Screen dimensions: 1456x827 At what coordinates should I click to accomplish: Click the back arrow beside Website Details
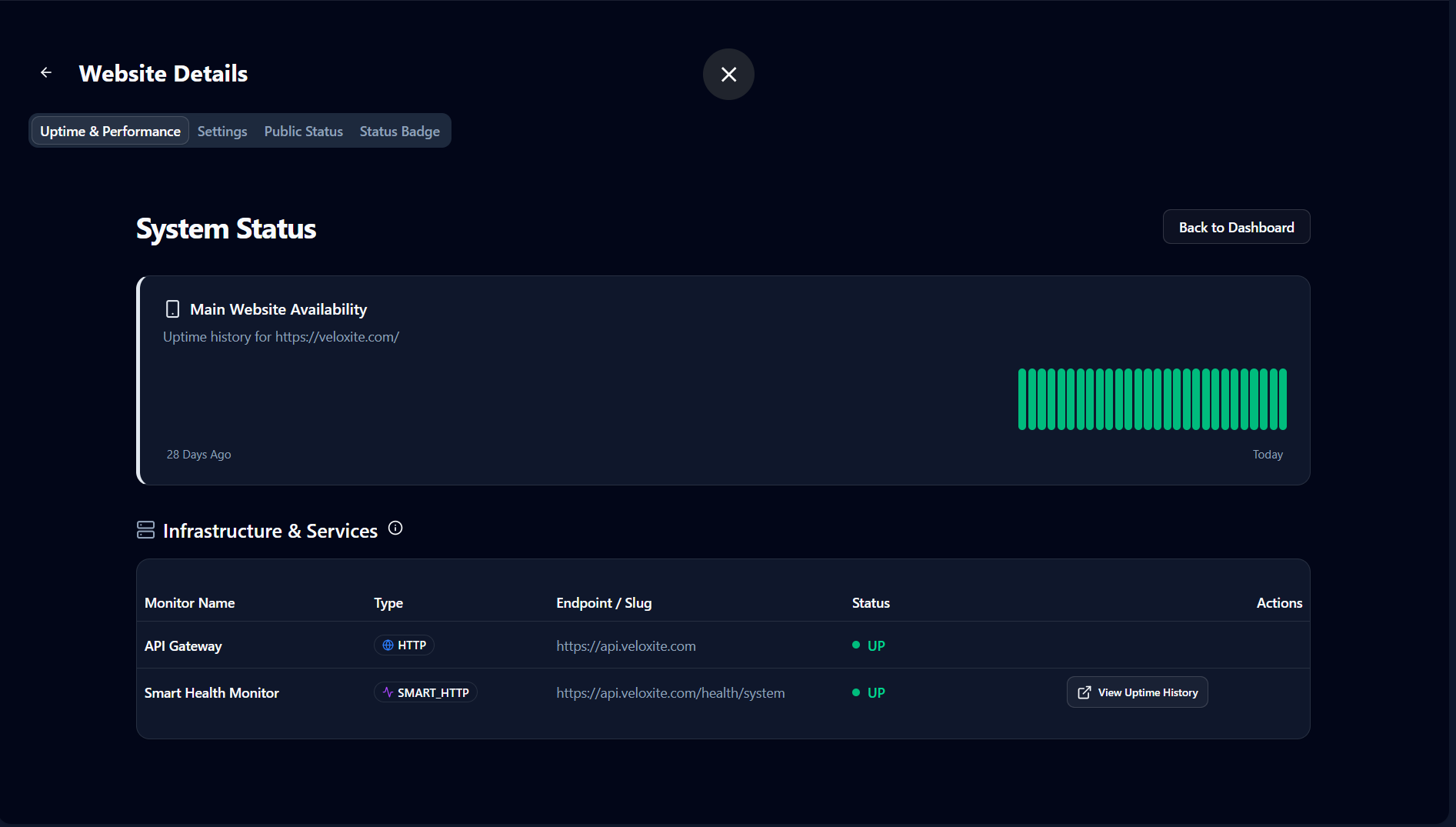pos(46,72)
